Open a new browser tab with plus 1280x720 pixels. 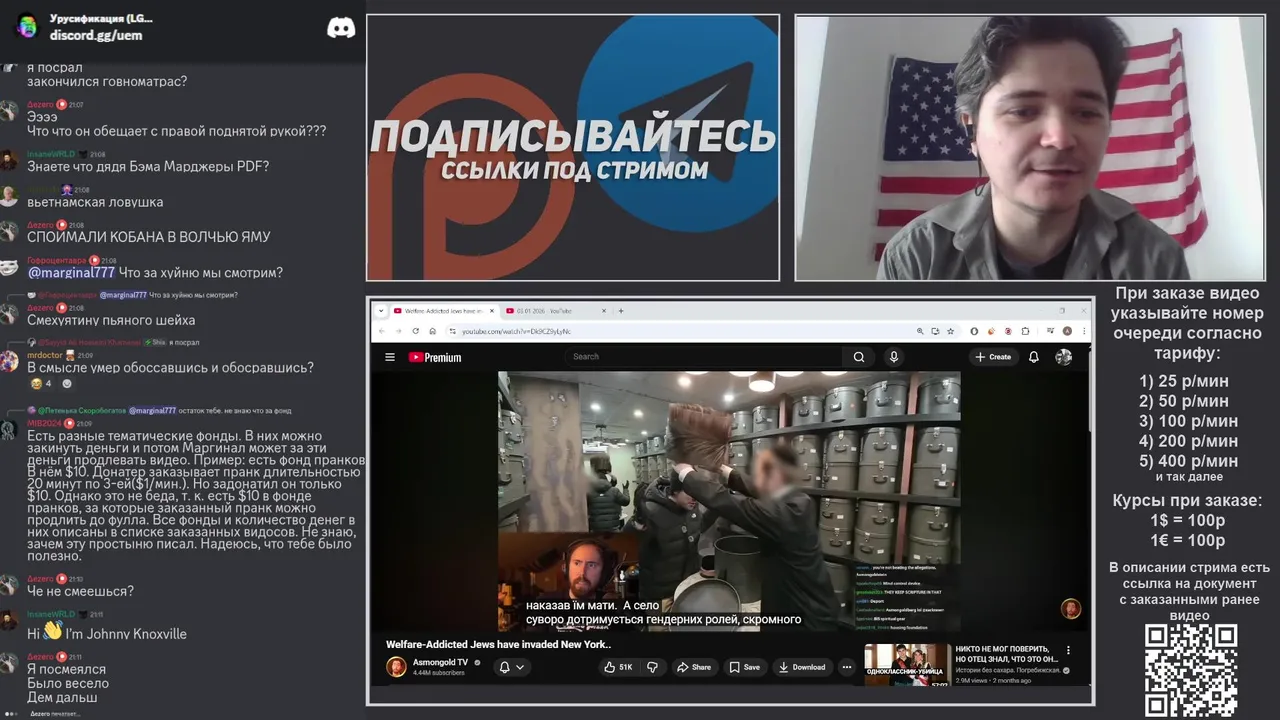(621, 311)
